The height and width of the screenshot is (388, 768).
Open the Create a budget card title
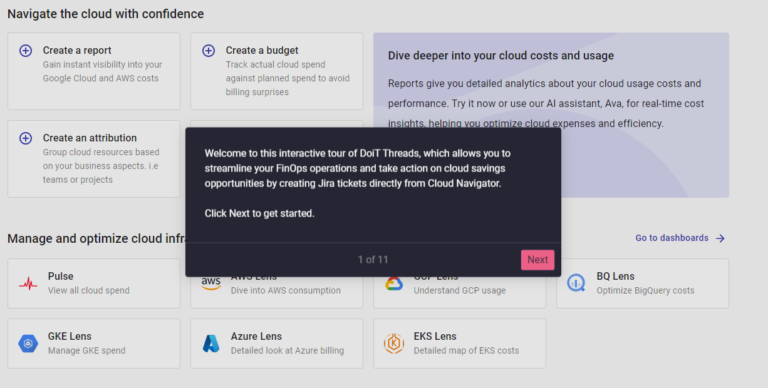[262, 50]
